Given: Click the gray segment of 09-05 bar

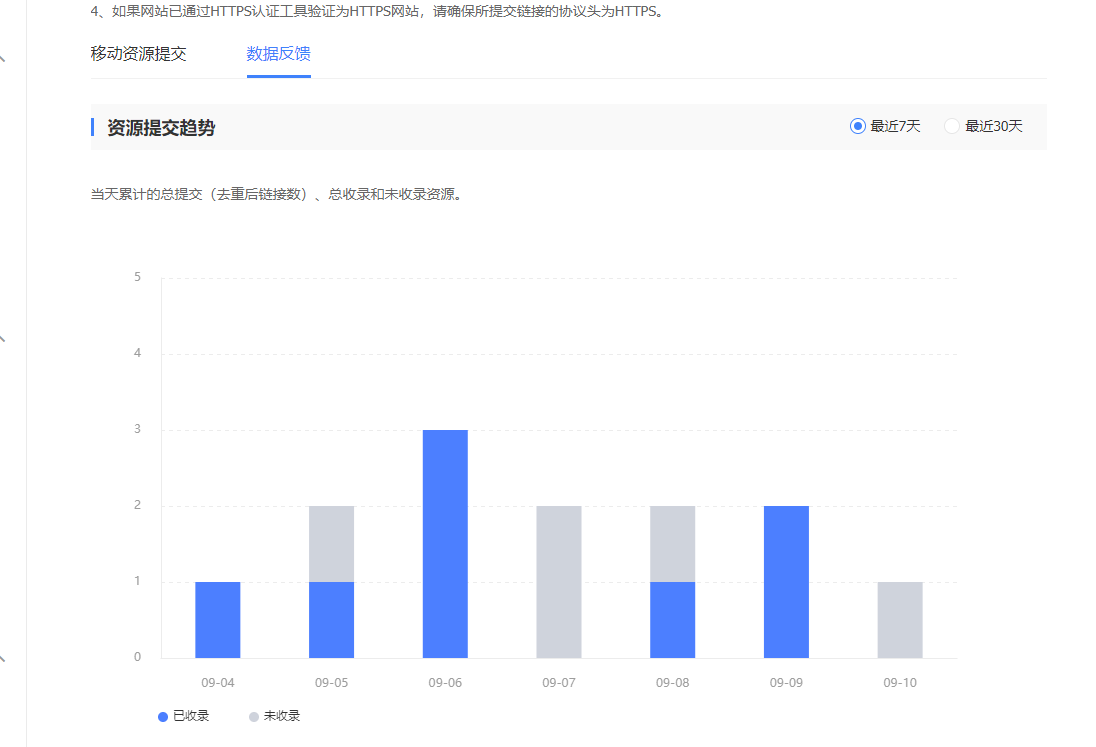Looking at the screenshot, I should pyautogui.click(x=331, y=544).
